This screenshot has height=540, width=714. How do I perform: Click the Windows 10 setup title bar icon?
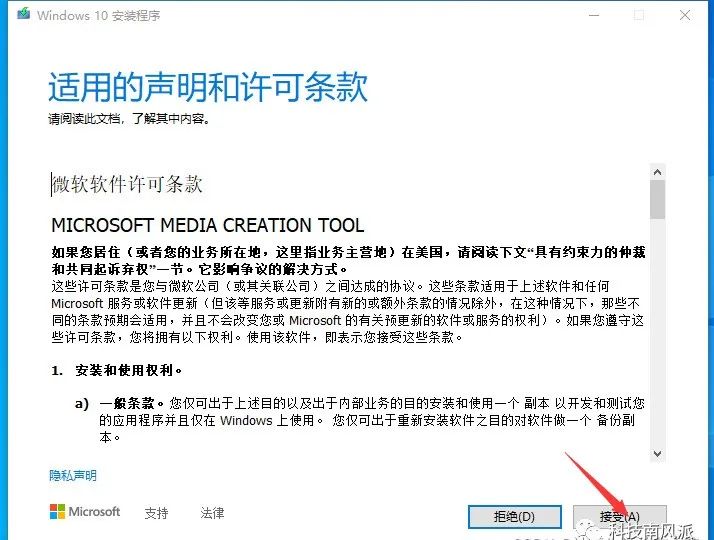point(24,14)
